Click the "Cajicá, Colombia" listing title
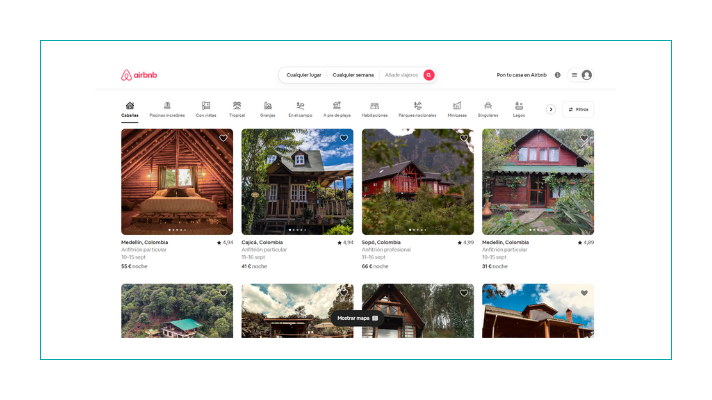 tap(262, 242)
